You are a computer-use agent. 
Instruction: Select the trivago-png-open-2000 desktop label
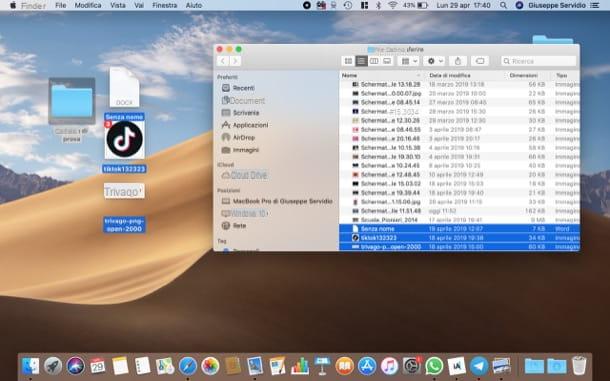click(x=124, y=225)
